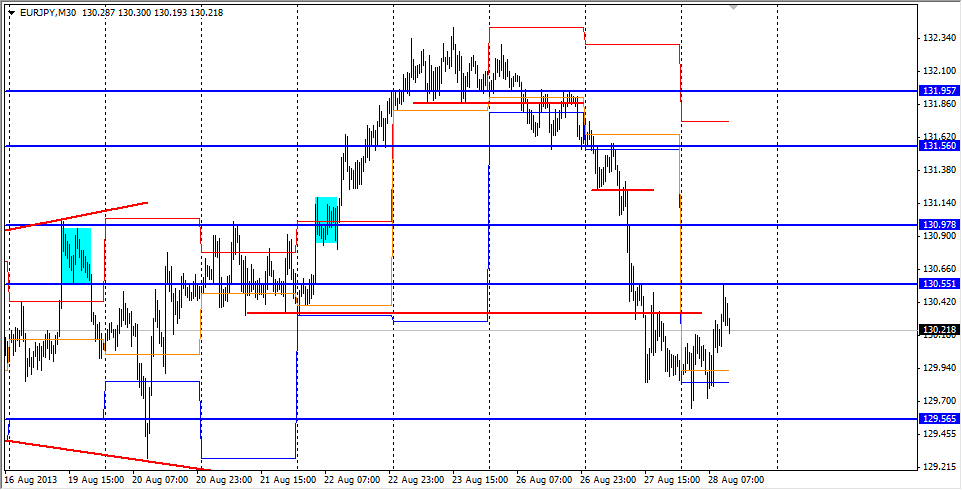Select the 129.565 price level label
This screenshot has height=490, width=962.
pos(939,419)
